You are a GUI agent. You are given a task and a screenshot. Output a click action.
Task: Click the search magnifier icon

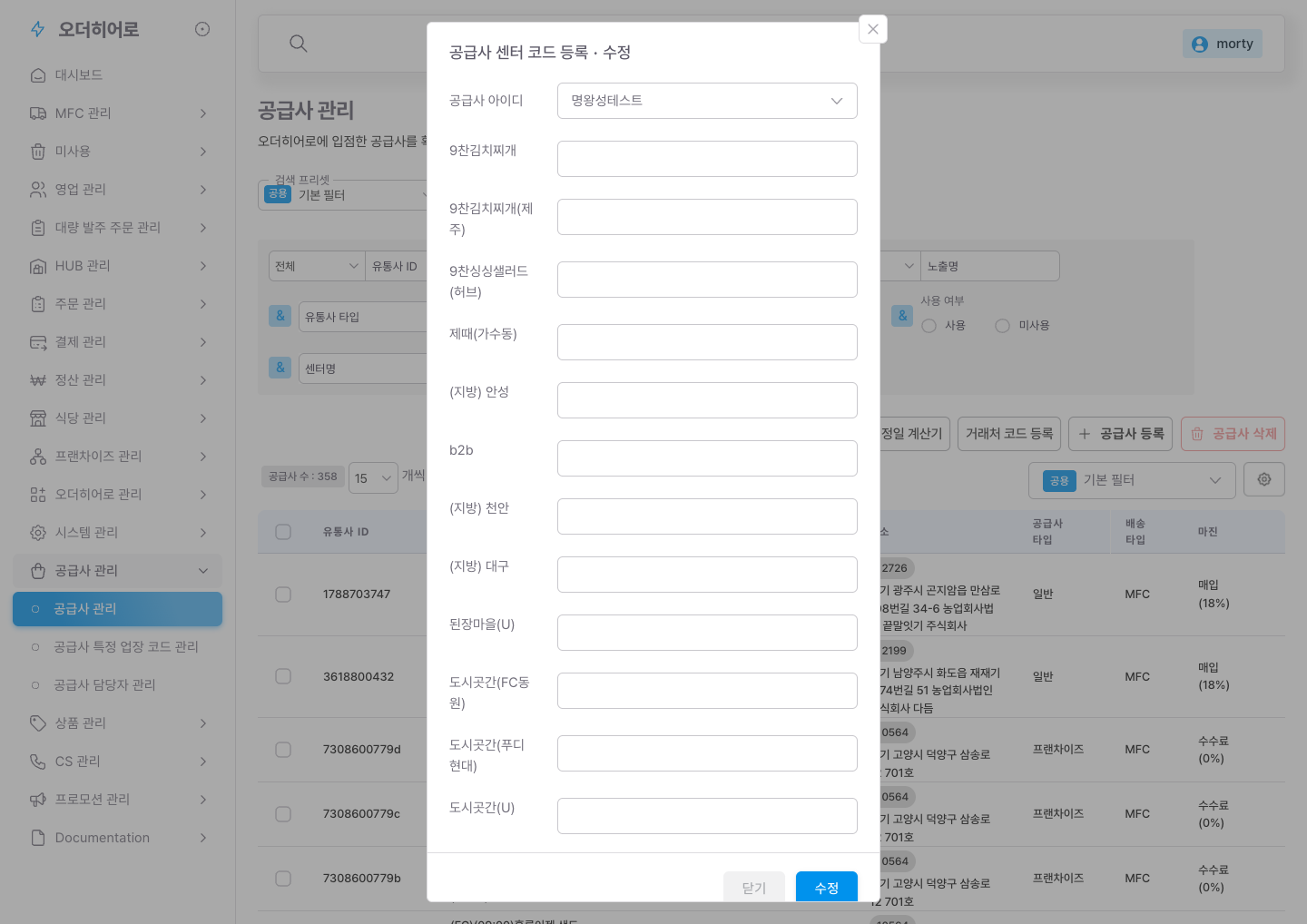point(299,44)
